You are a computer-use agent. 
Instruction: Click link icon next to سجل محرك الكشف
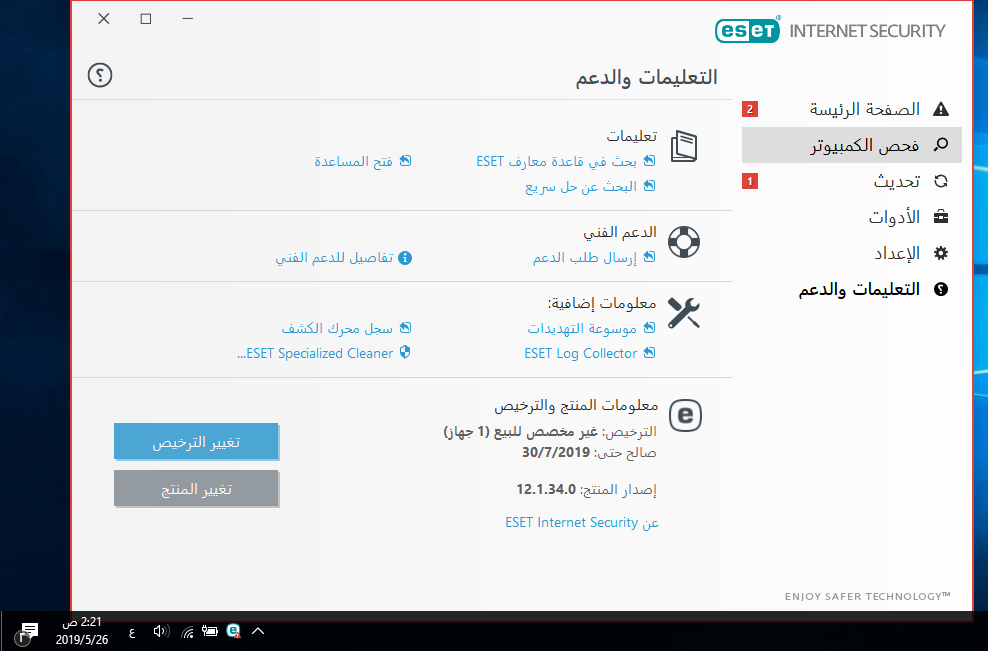405,328
